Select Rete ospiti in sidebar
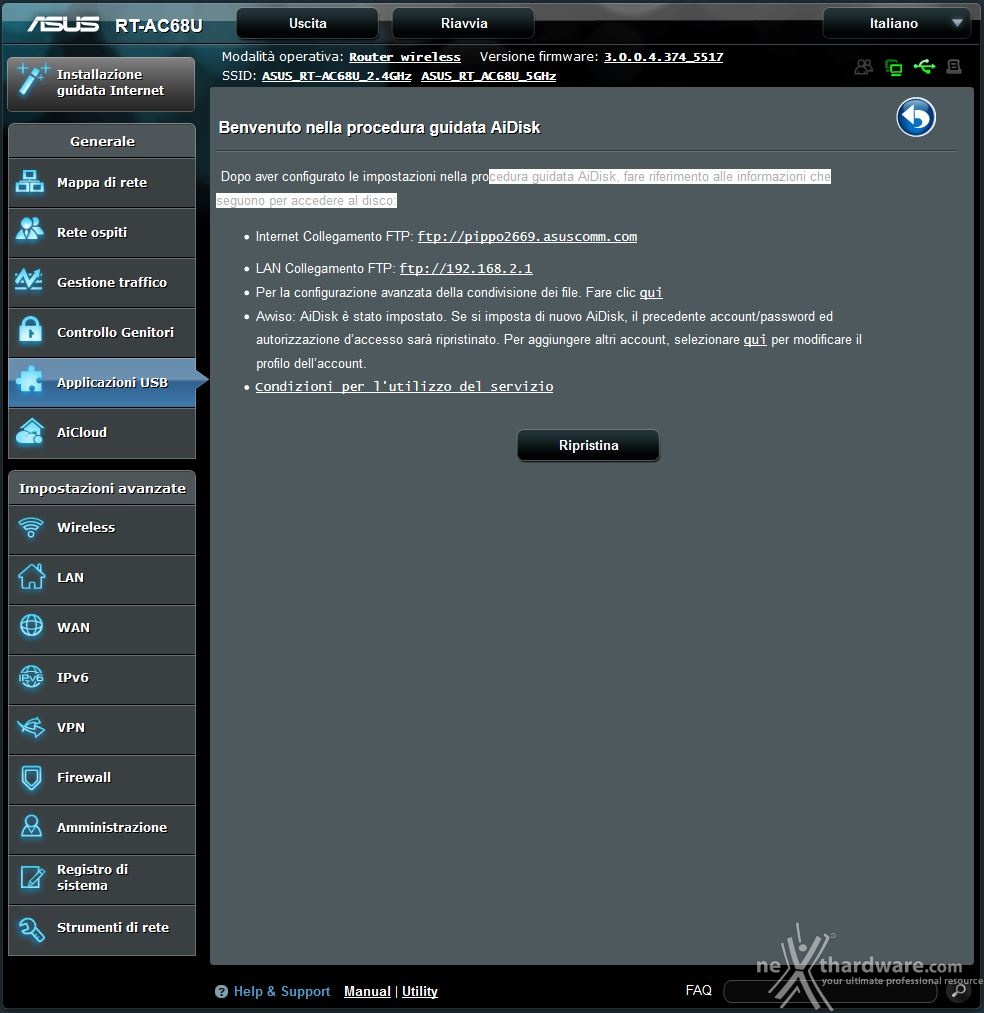Screen dimensions: 984x1013 point(101,233)
